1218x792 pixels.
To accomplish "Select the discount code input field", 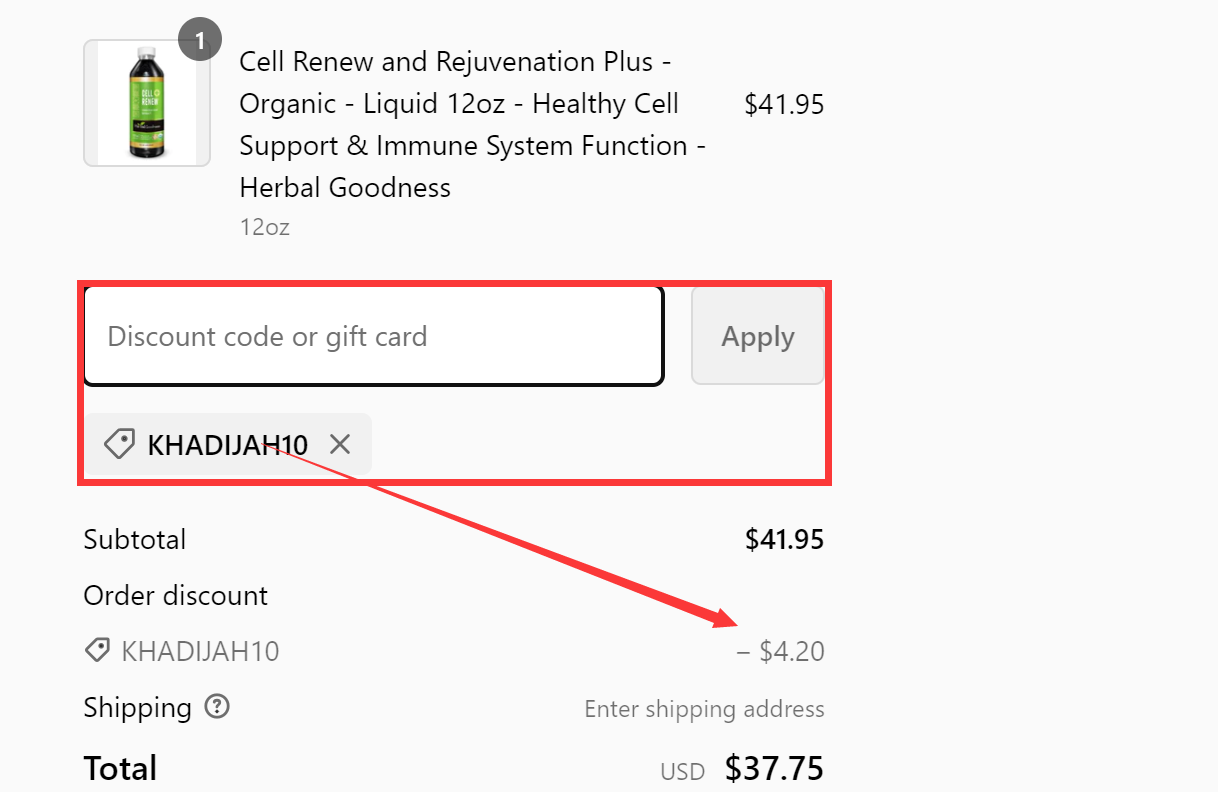I will pyautogui.click(x=372, y=336).
